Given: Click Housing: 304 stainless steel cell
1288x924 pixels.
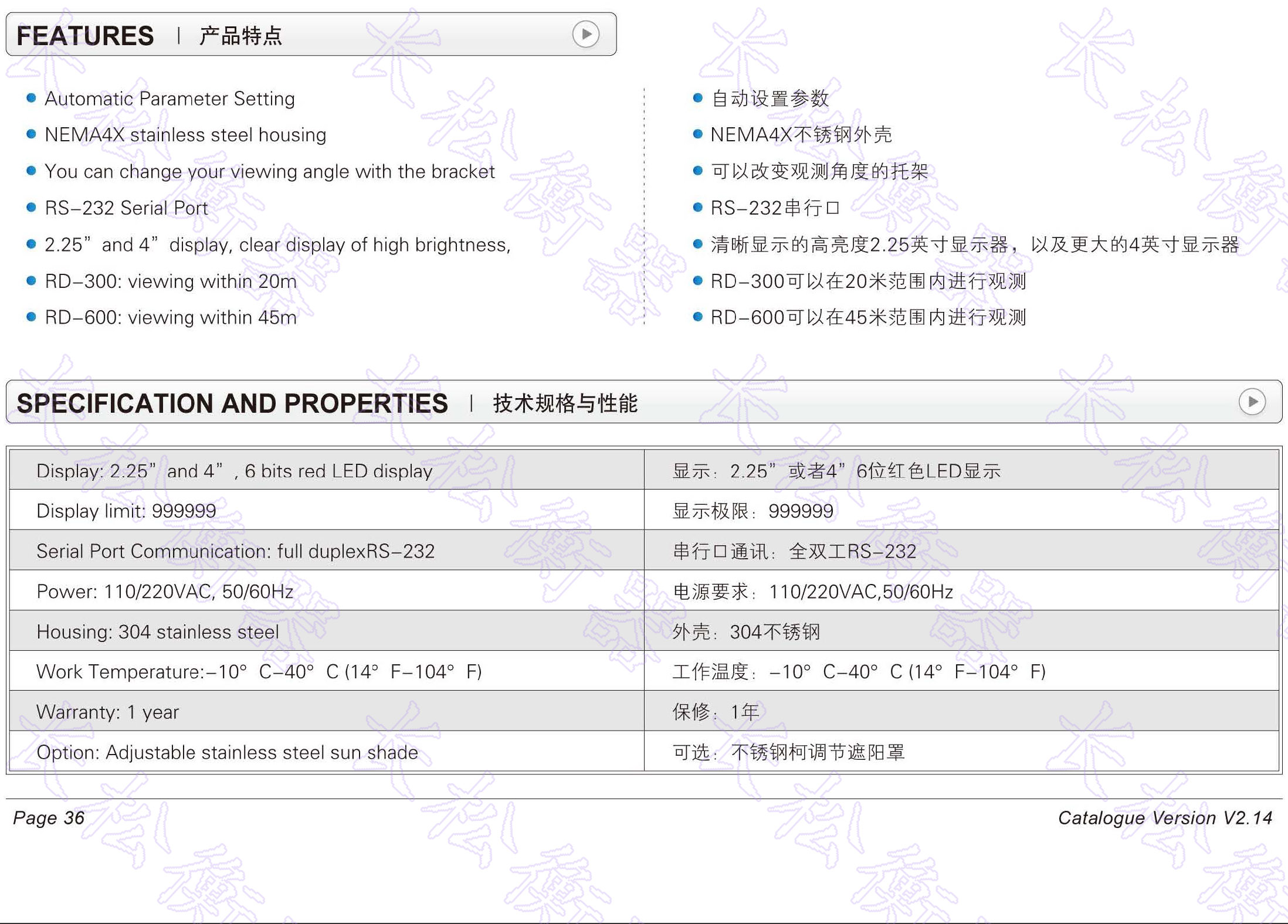Looking at the screenshot, I should (157, 631).
